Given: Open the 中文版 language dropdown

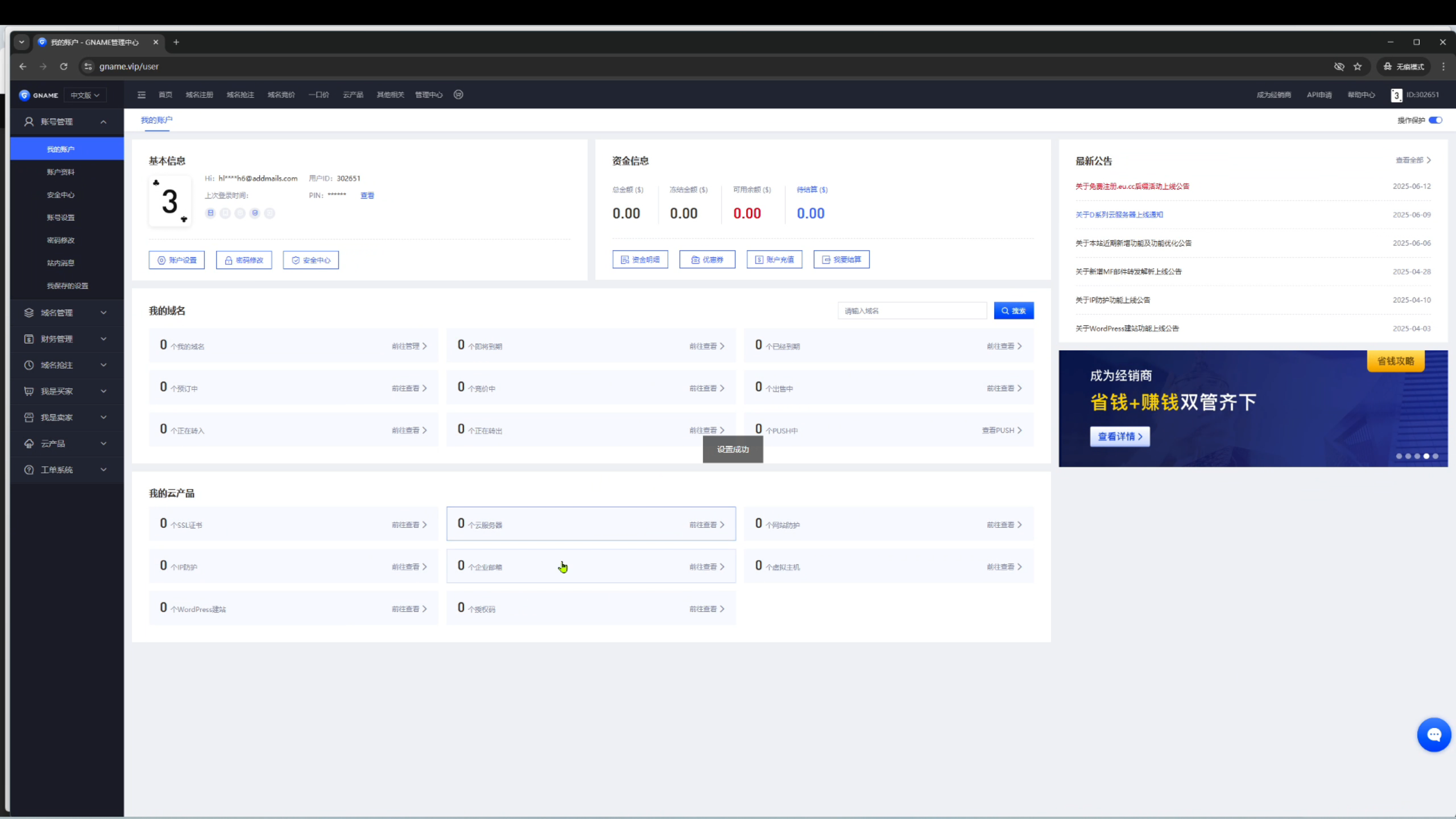Looking at the screenshot, I should (85, 95).
